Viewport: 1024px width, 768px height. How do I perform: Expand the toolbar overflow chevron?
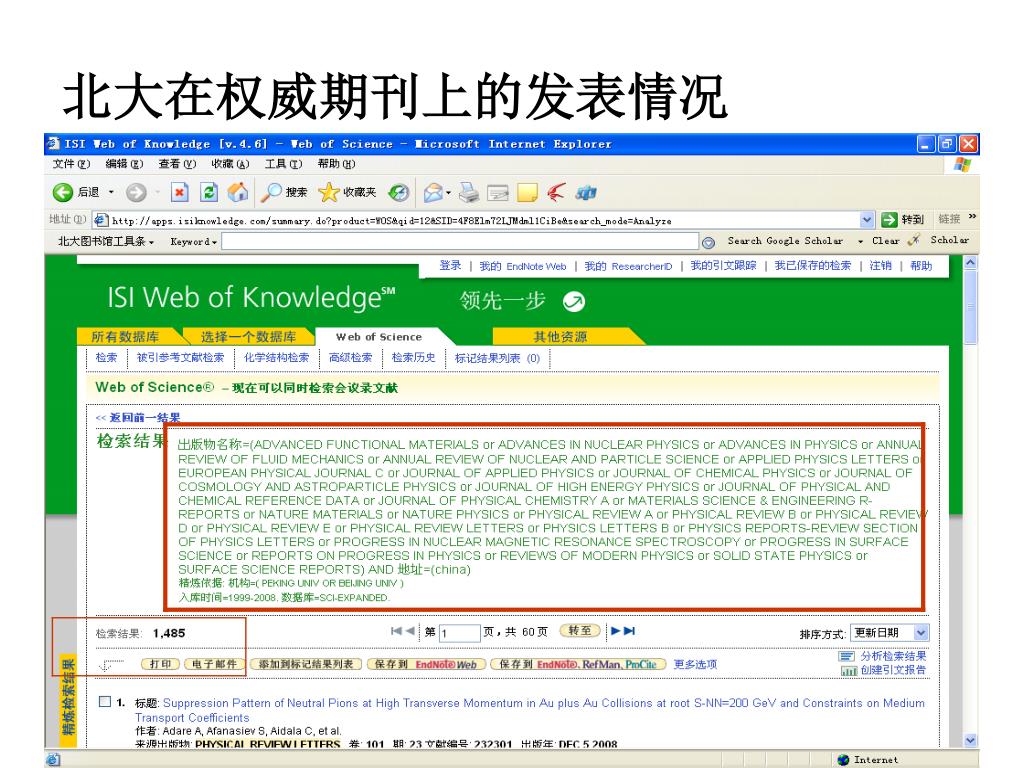972,216
